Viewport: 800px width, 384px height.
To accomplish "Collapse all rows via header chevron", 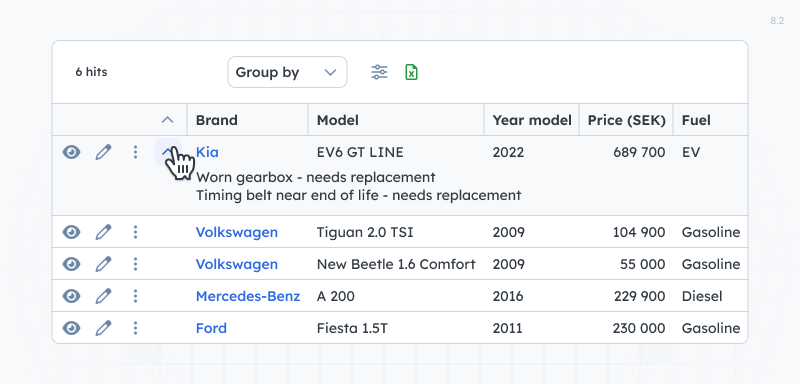I will tap(167, 120).
